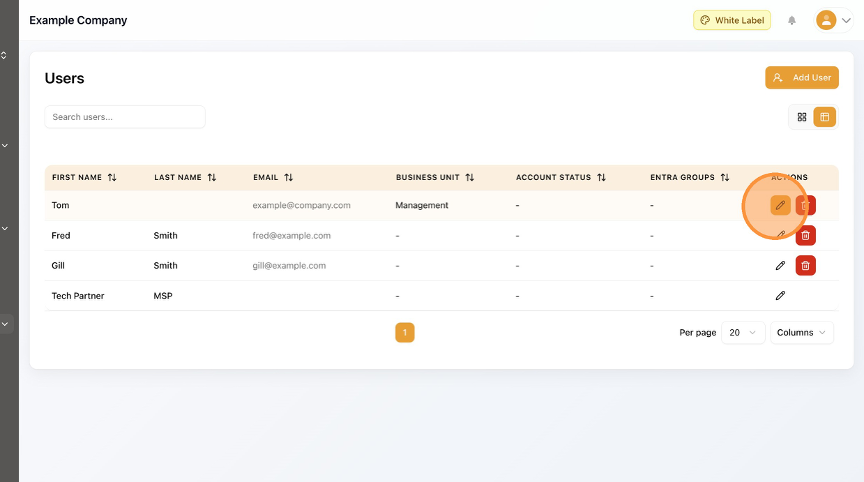Image resolution: width=864 pixels, height=482 pixels.
Task: Sort by Email column arrows
Action: pyautogui.click(x=288, y=178)
